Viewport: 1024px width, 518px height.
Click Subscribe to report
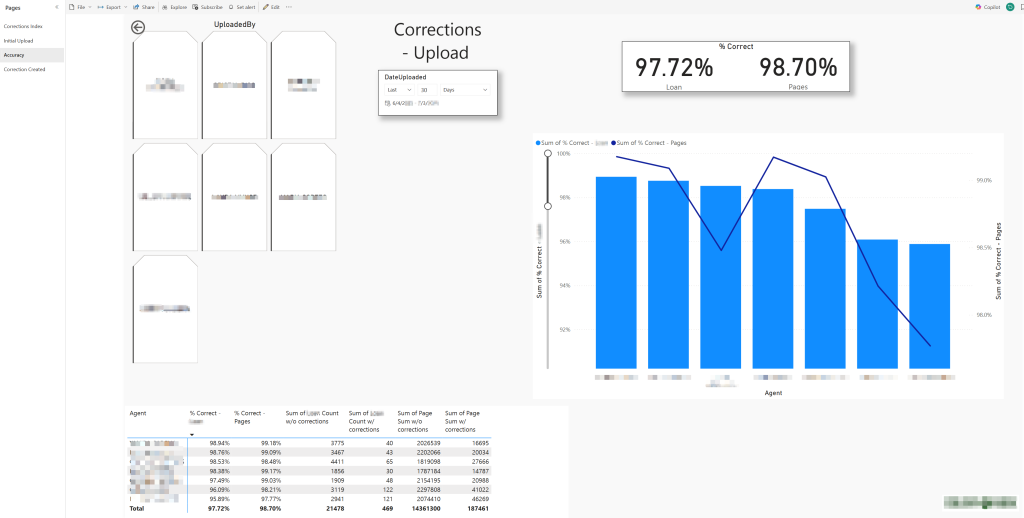pos(208,7)
